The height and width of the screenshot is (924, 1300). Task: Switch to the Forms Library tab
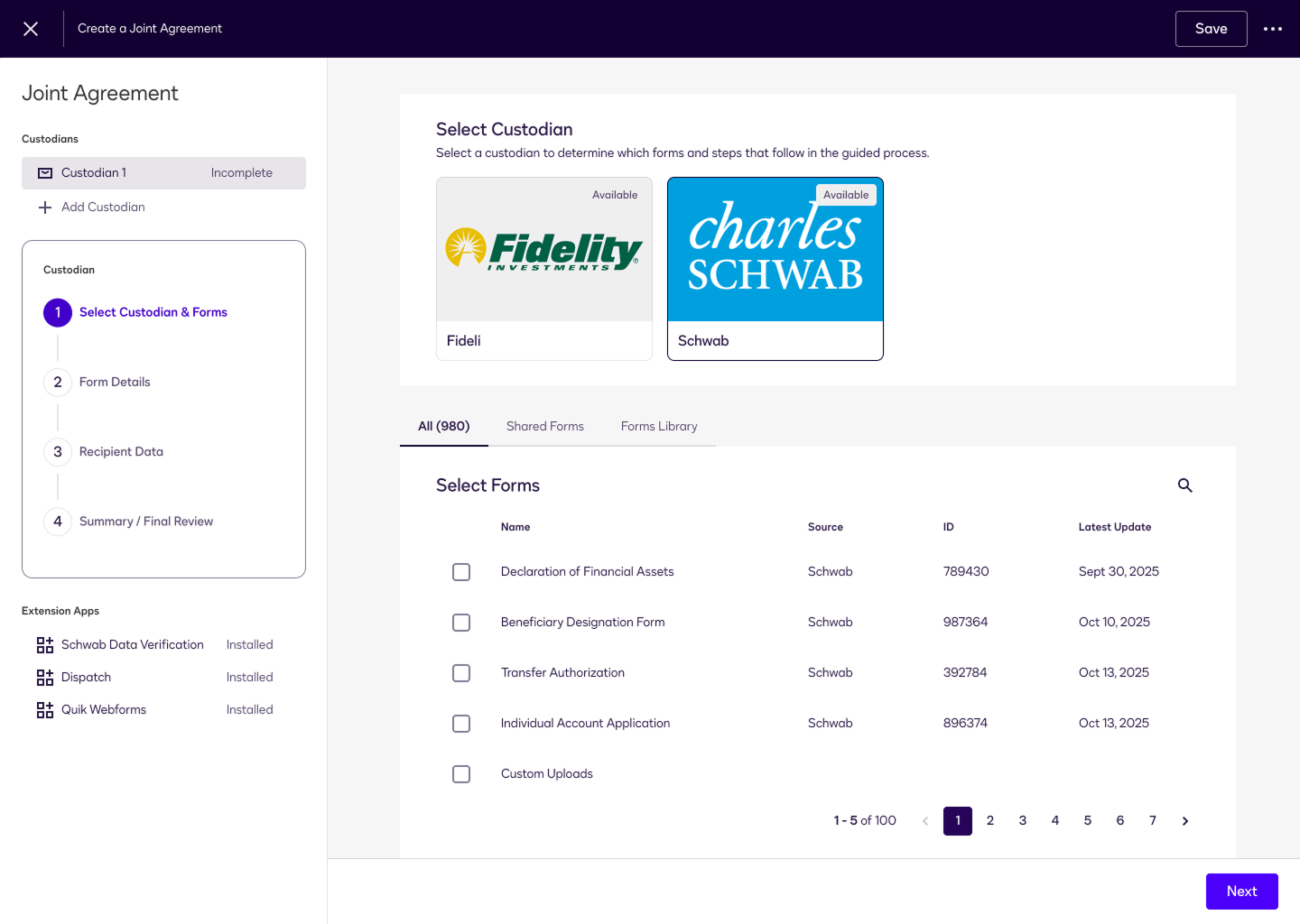tap(659, 426)
